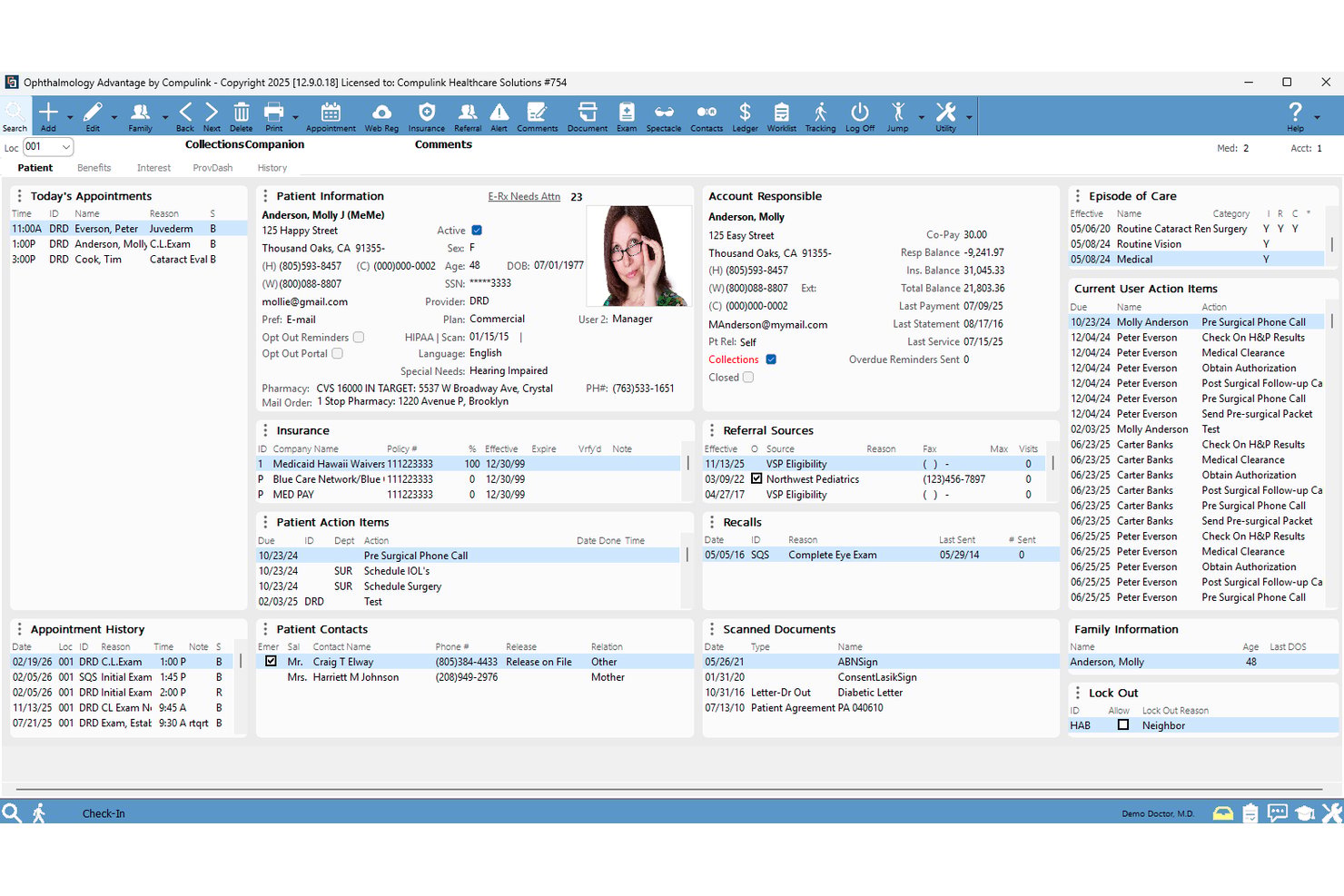Go to Next record chevron

(x=212, y=113)
